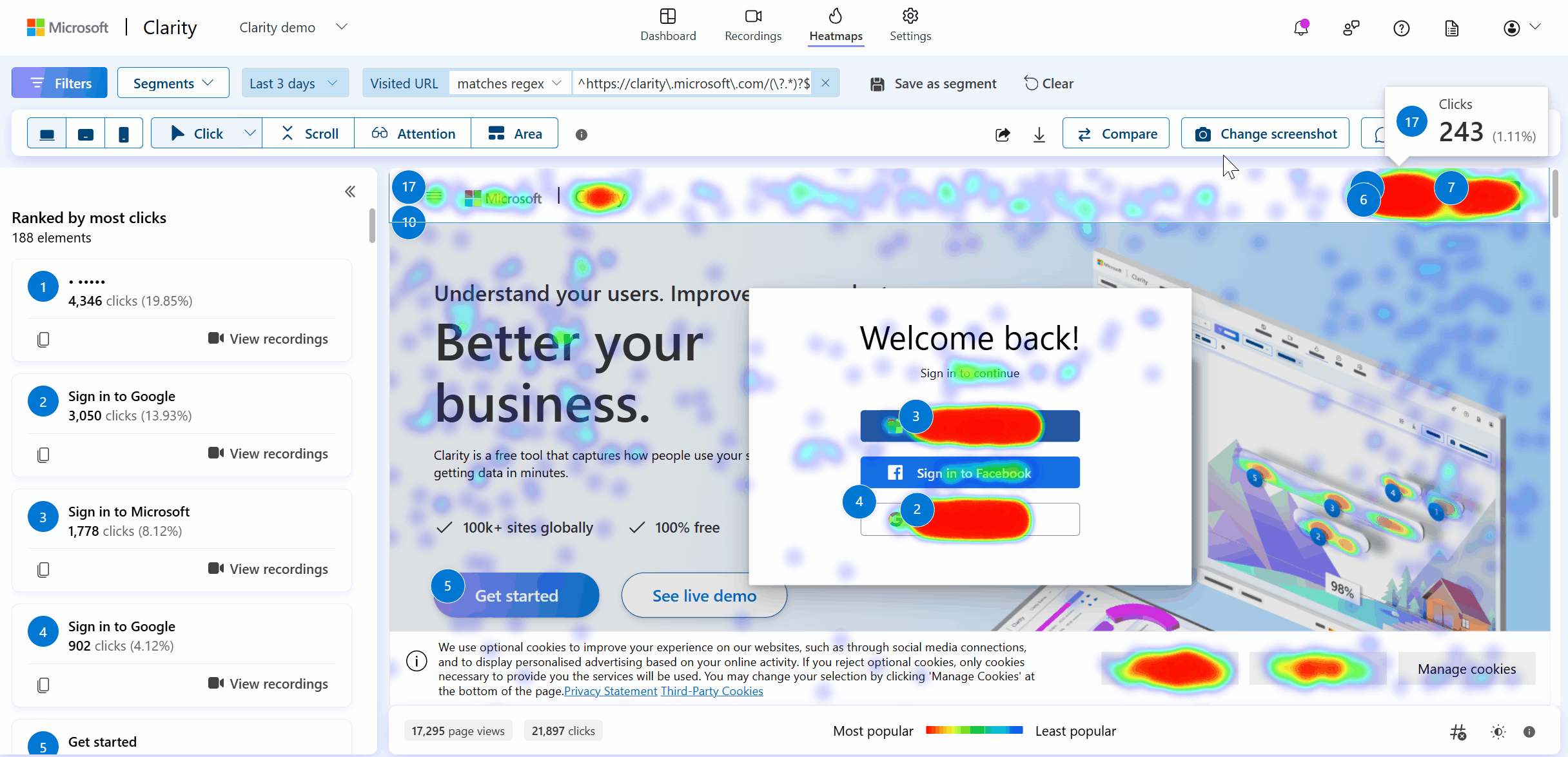Viewport: 1568px width, 757px height.
Task: Toggle the desktop view icon
Action: click(46, 133)
